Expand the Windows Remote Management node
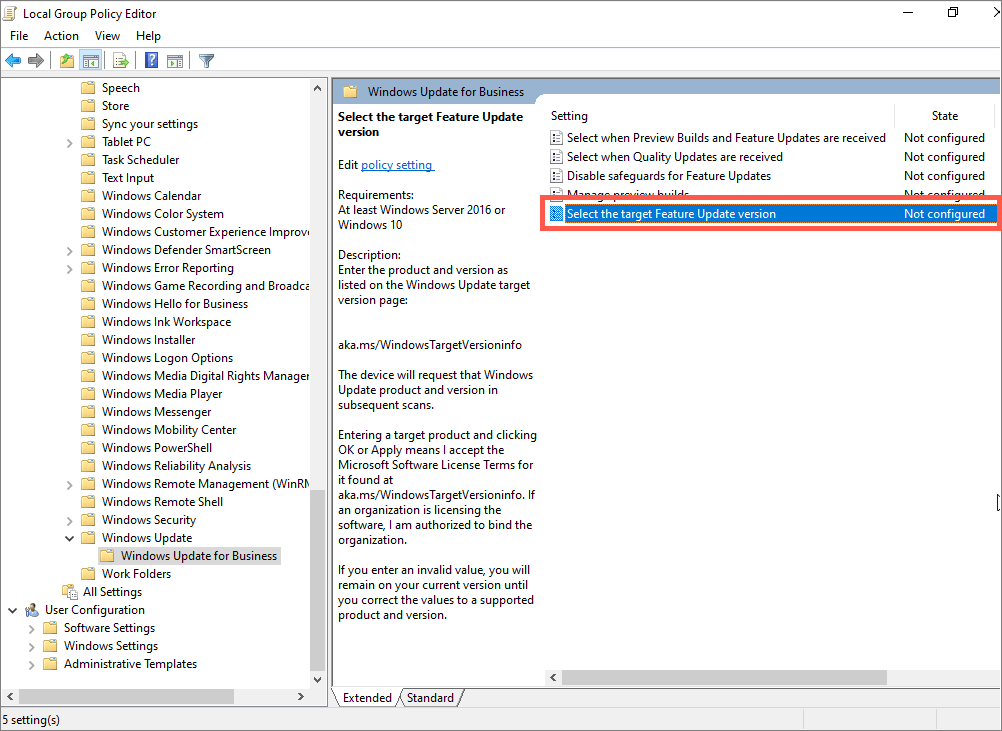The height and width of the screenshot is (731, 1002). [70, 484]
